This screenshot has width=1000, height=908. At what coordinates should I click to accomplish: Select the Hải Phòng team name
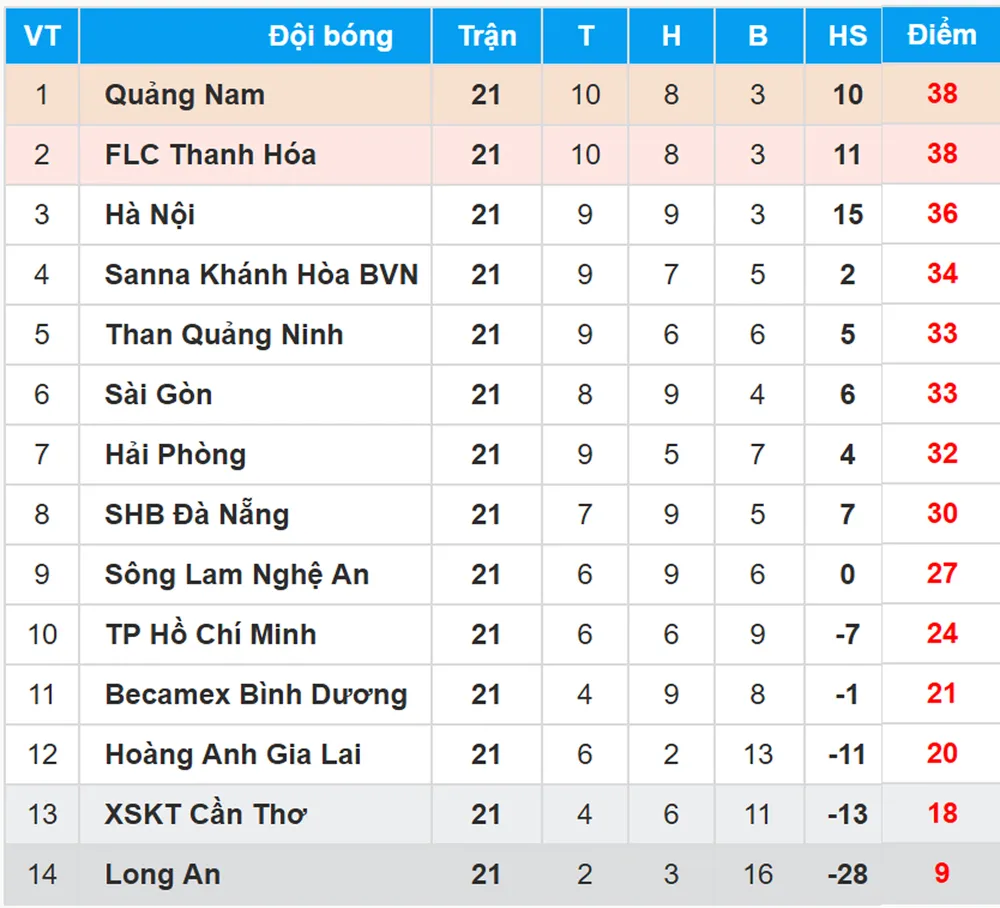coord(175,455)
